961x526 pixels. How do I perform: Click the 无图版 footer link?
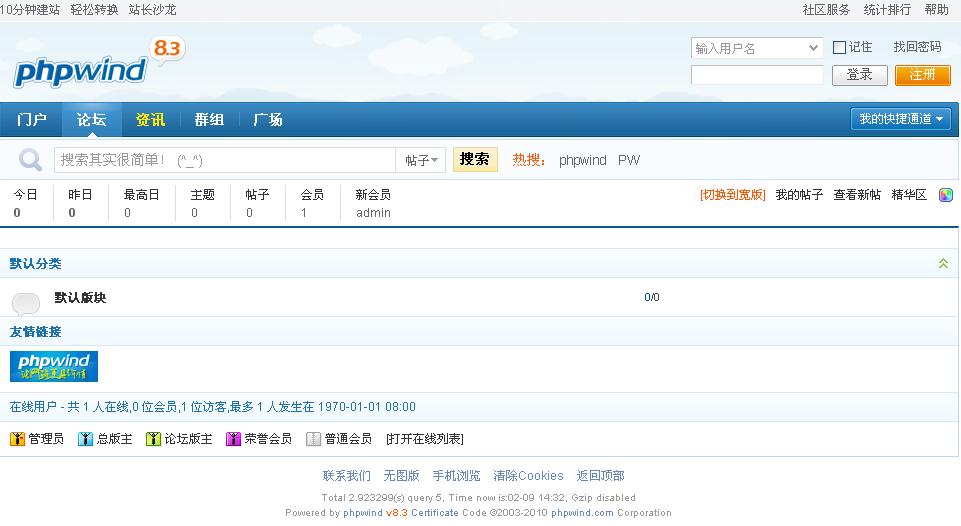[401, 476]
